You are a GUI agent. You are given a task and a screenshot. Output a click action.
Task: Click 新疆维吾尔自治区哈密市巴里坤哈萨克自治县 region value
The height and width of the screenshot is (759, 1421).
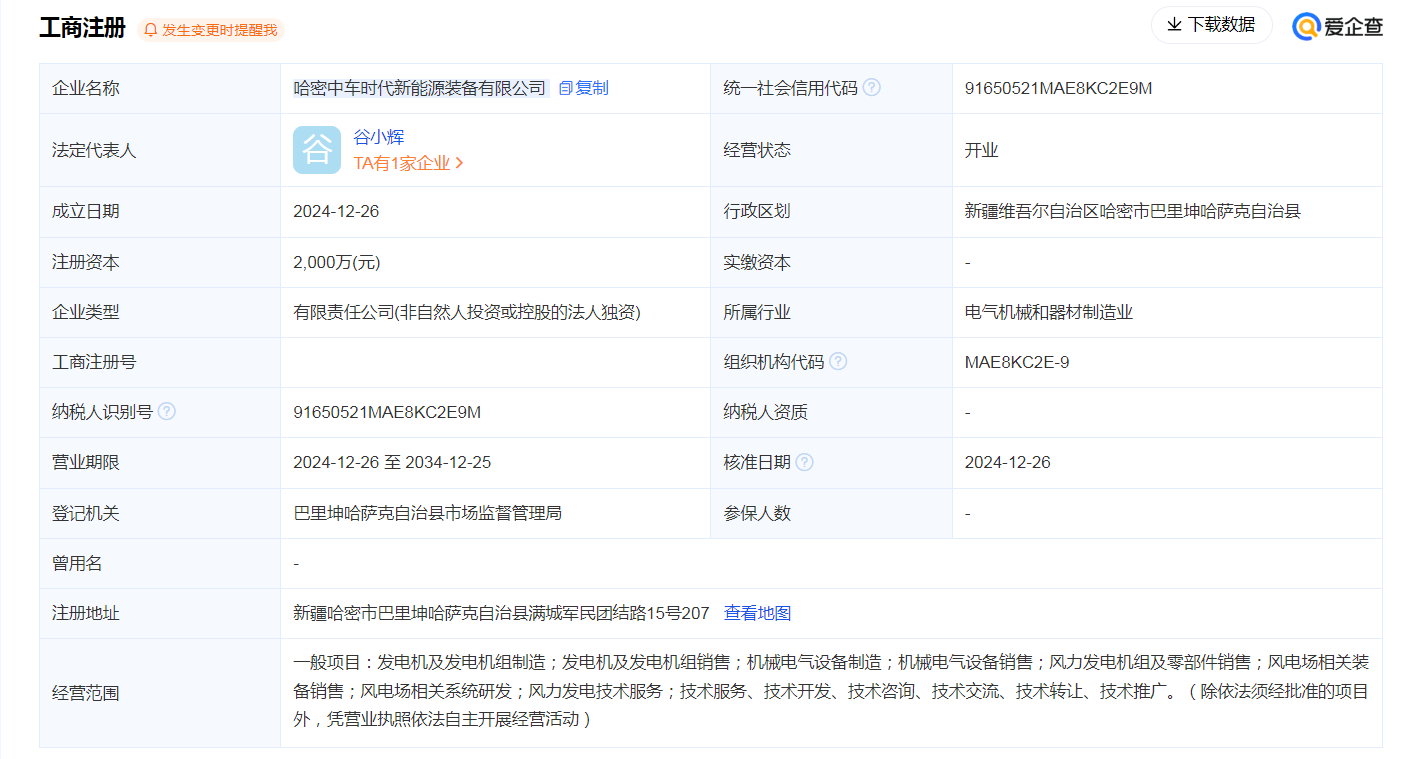click(1132, 211)
